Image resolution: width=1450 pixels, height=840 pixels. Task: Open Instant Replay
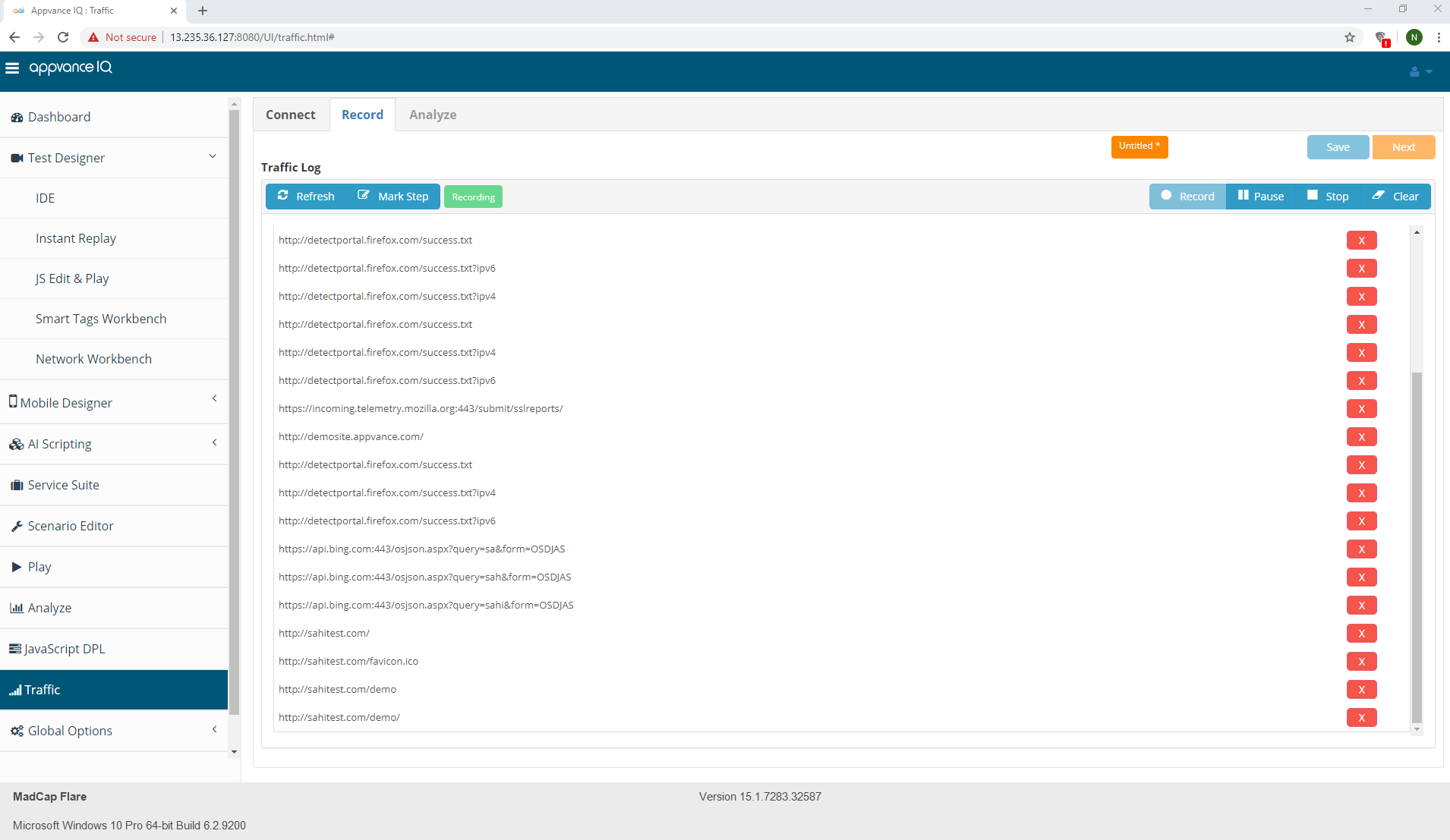coord(114,238)
